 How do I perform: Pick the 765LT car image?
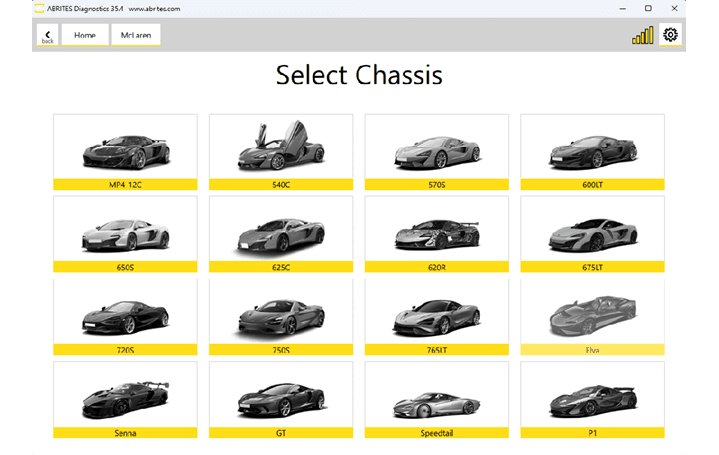437,317
